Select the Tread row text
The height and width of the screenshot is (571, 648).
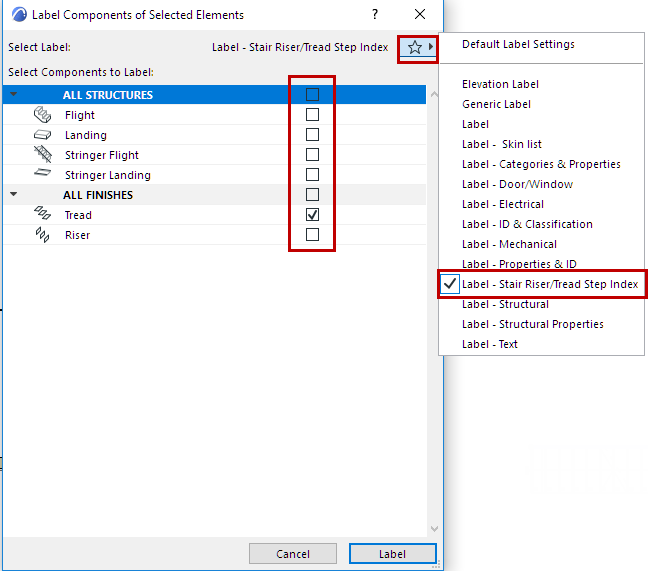point(78,215)
